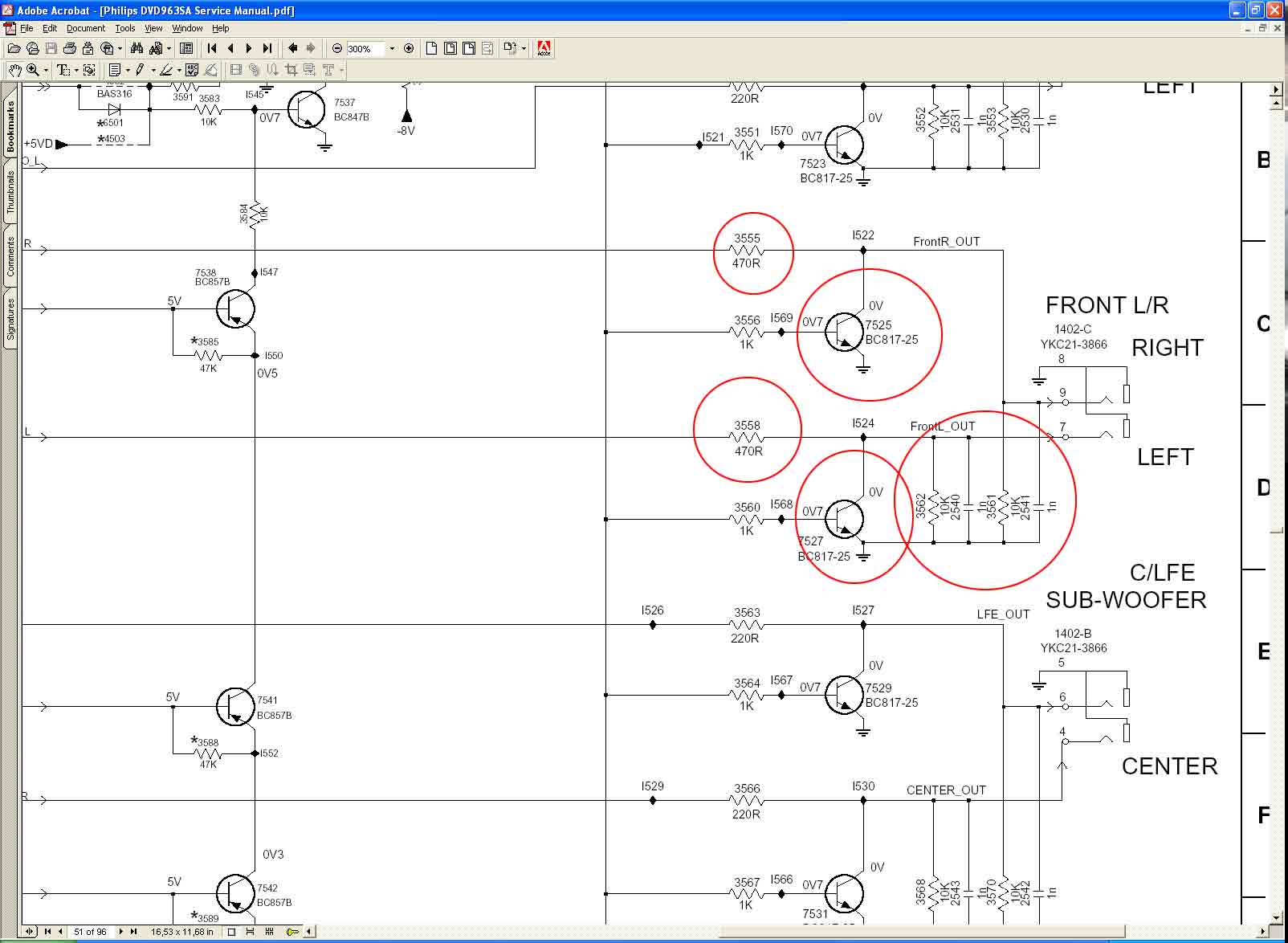1288x943 pixels.
Task: Click the Next View forward arrow
Action: pyautogui.click(x=311, y=48)
